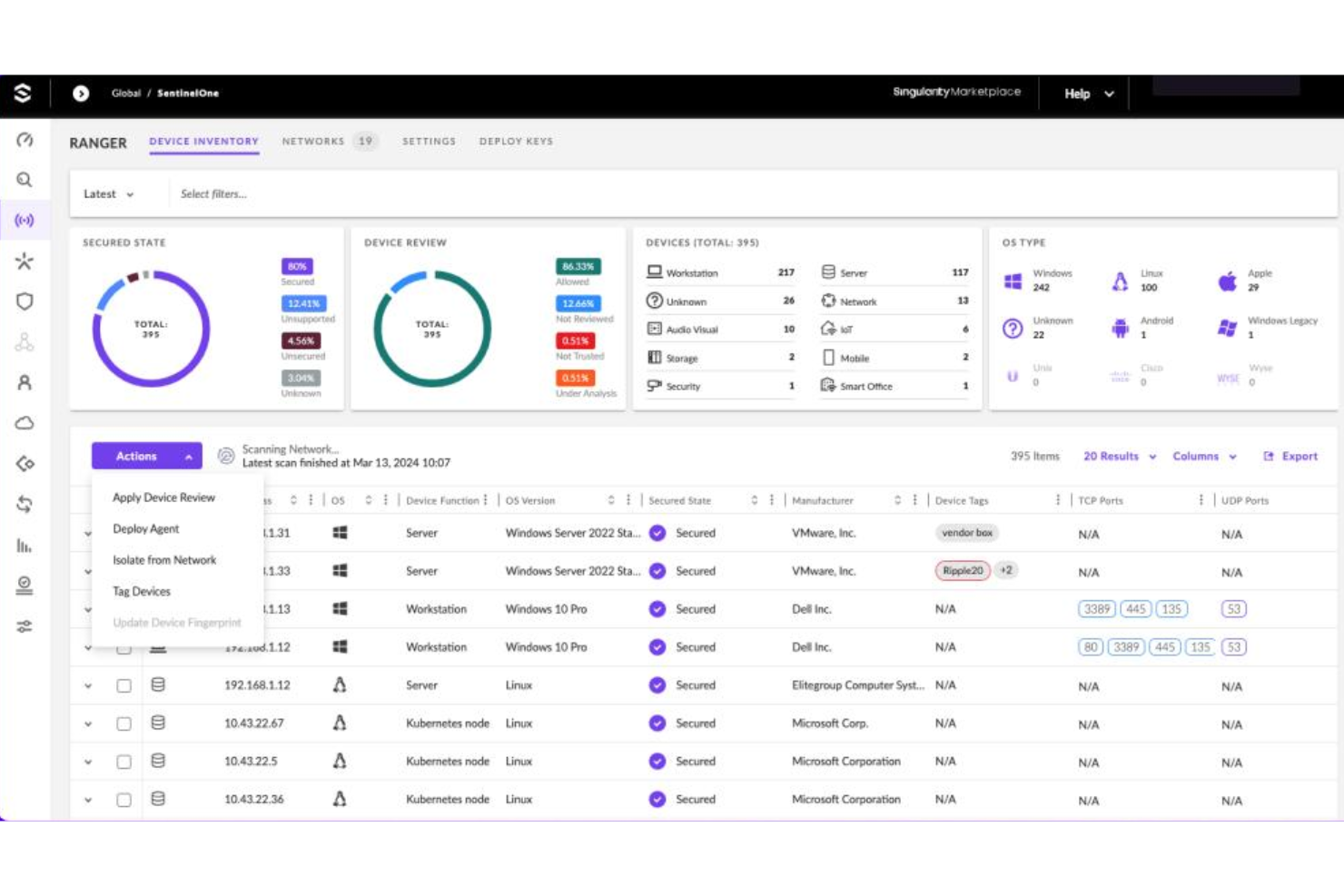
Task: Click the Export button
Action: tap(1291, 457)
